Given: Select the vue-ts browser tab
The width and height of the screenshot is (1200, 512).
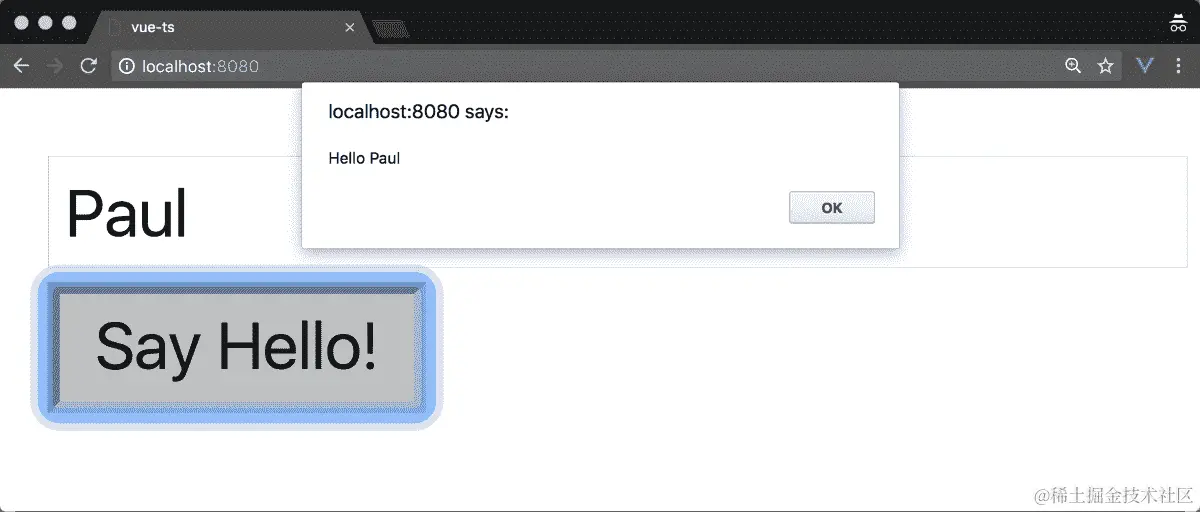Looking at the screenshot, I should click(x=232, y=27).
